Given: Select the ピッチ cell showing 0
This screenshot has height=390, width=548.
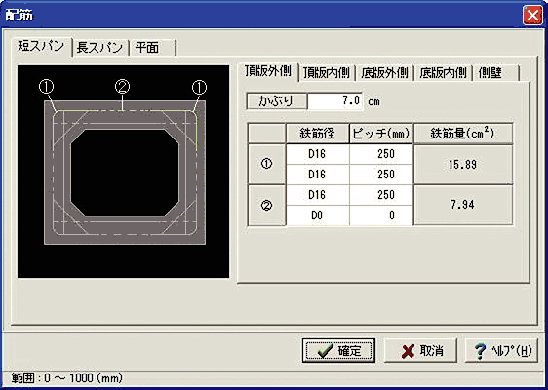Looking at the screenshot, I should click(381, 215).
